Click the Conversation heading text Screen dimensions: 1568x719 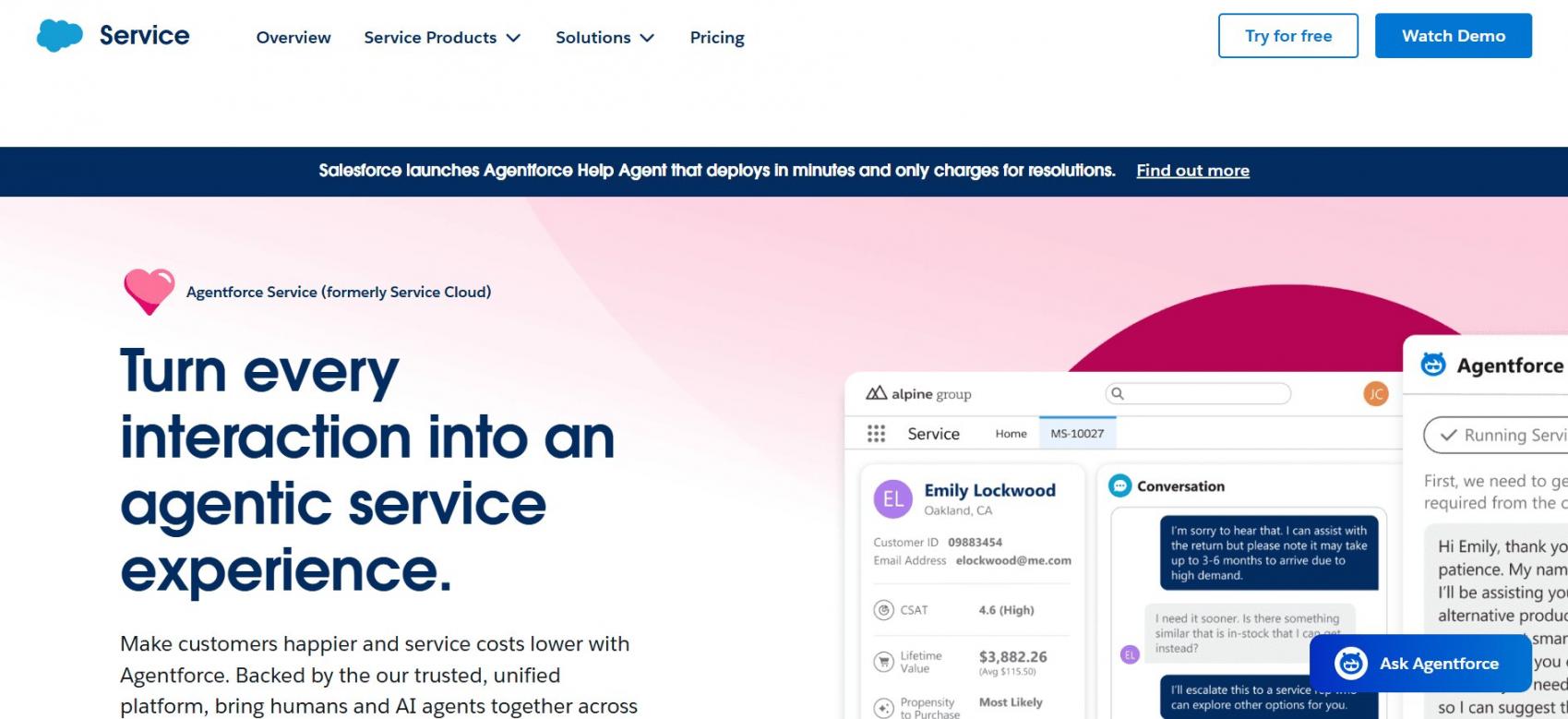tap(1180, 486)
